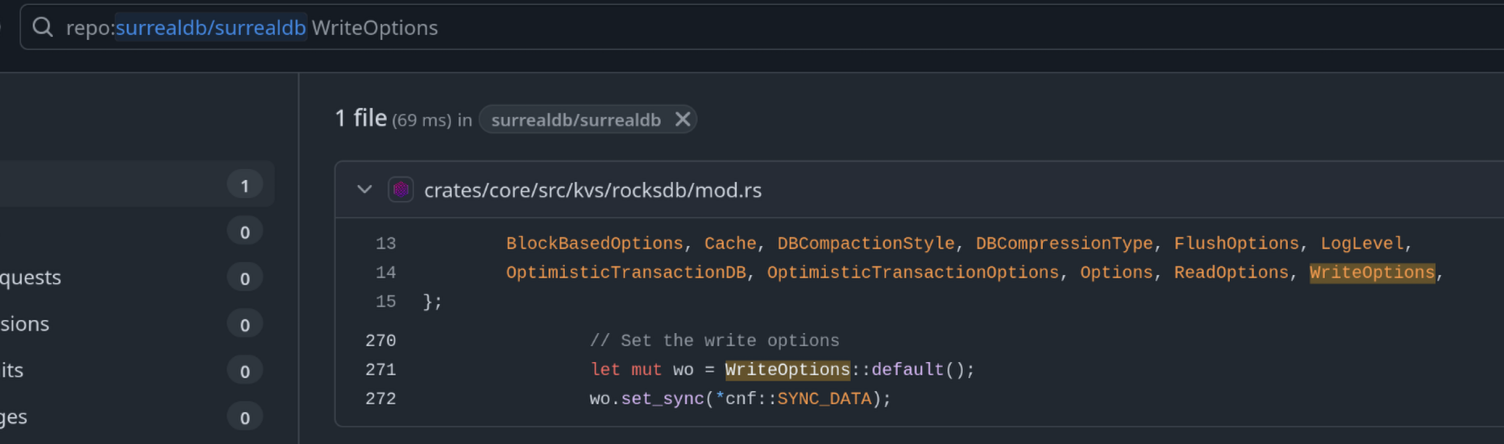
Task: Collapse the mod.rs result with chevron
Action: (365, 189)
